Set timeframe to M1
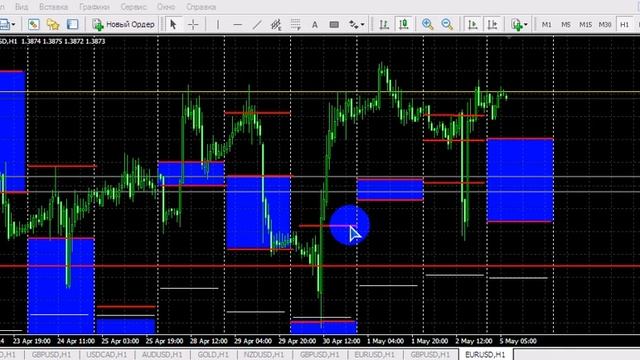Screen dimensions: 640x360 [546, 24]
